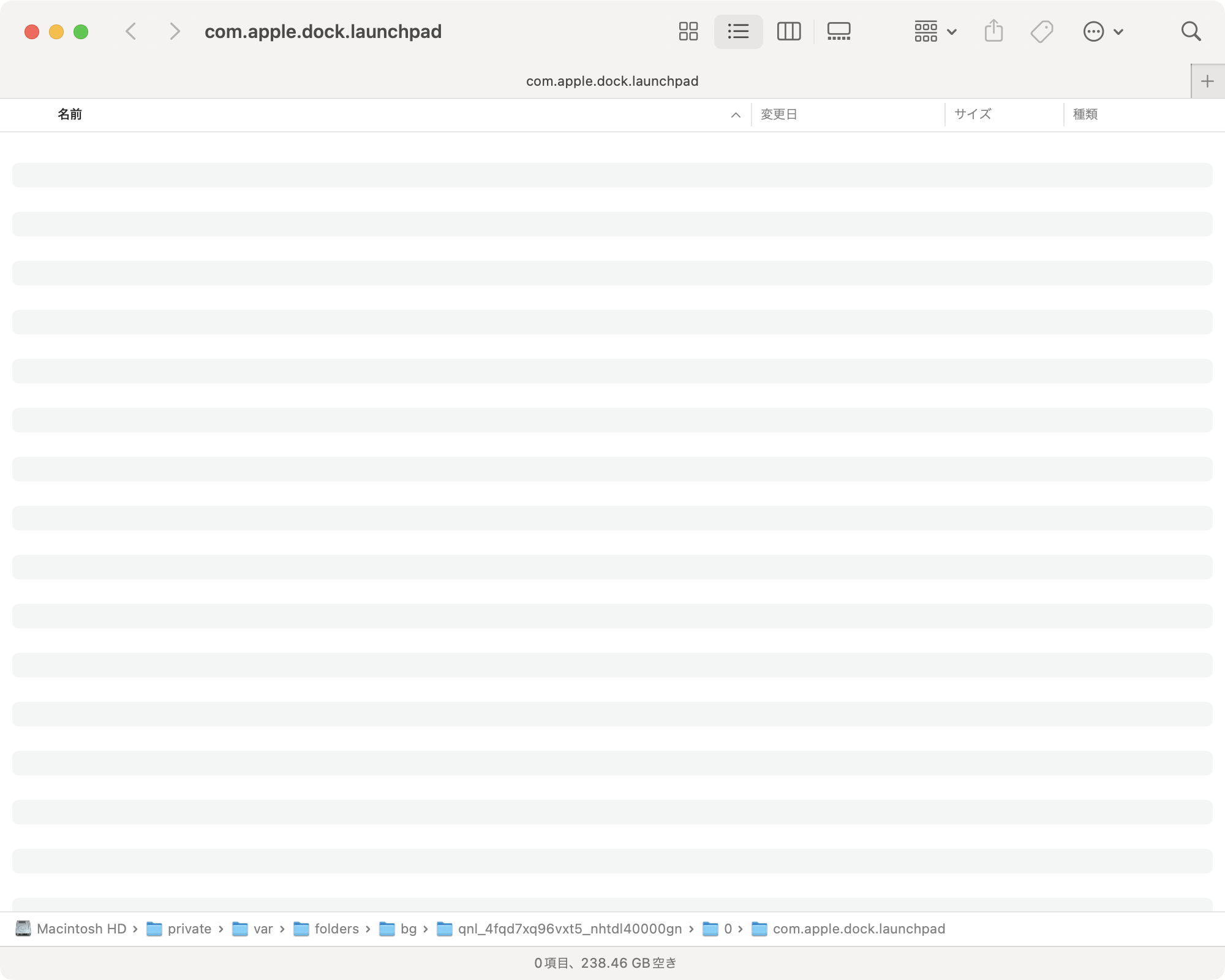
Task: Select the com.apple.dock.launchpad tab
Action: tap(612, 81)
